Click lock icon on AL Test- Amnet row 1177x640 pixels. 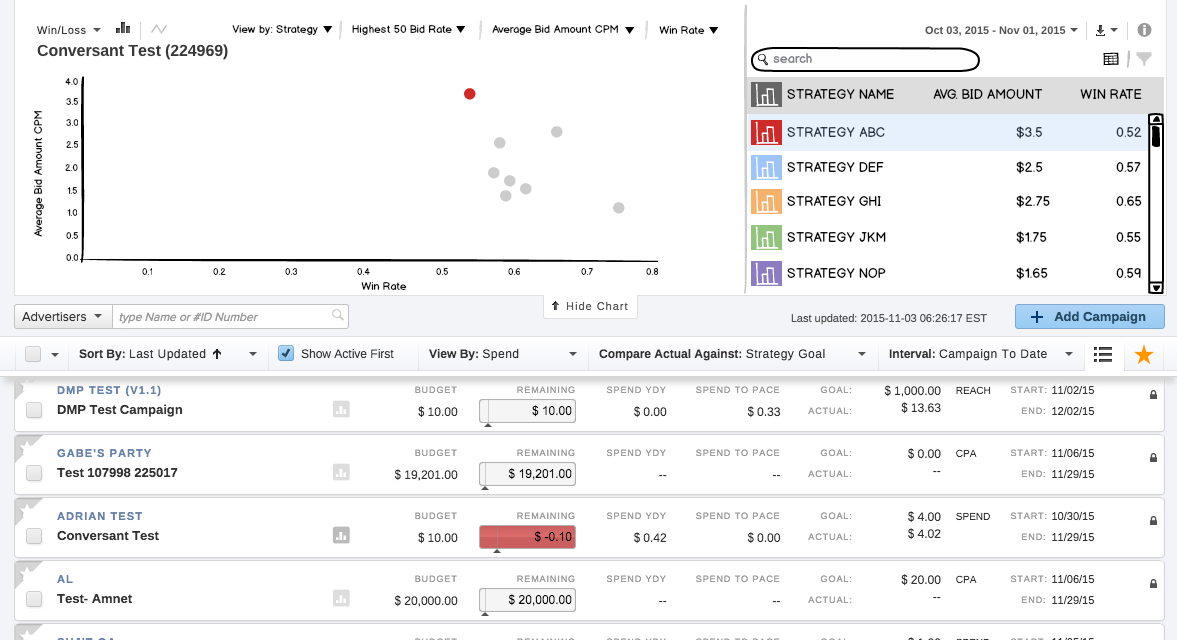[1153, 584]
